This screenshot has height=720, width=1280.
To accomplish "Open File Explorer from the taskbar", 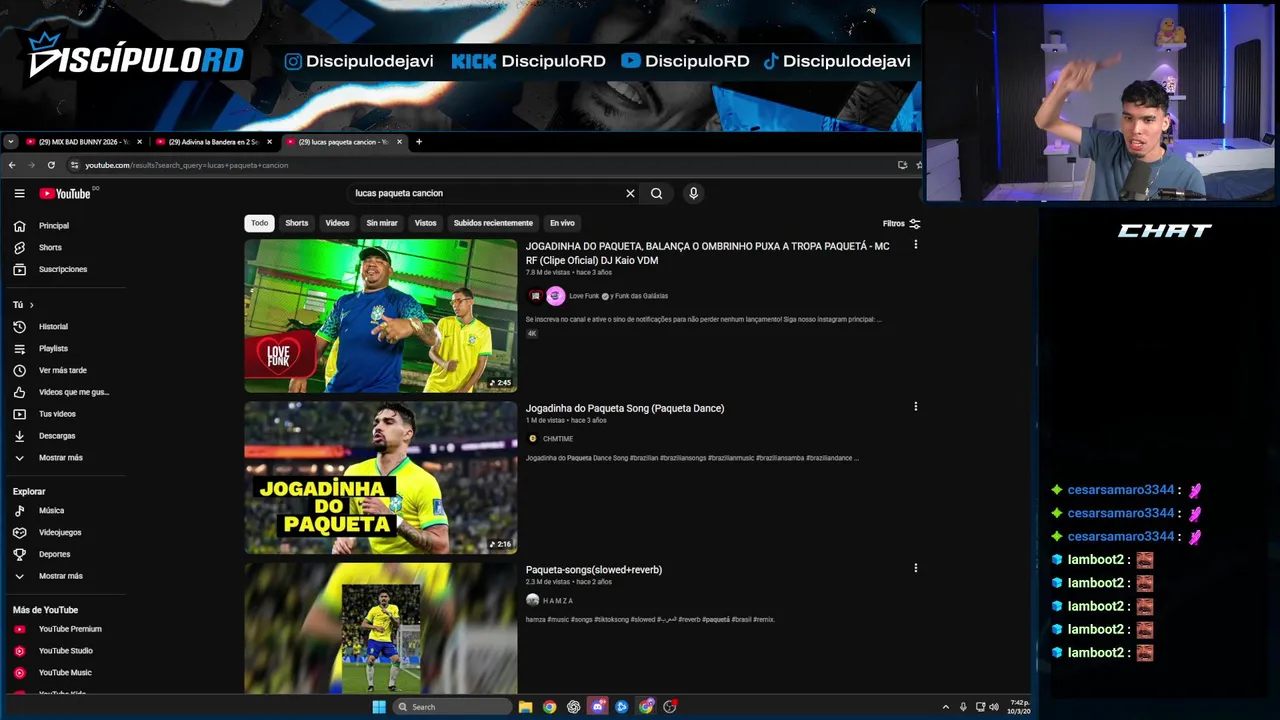I will (525, 707).
